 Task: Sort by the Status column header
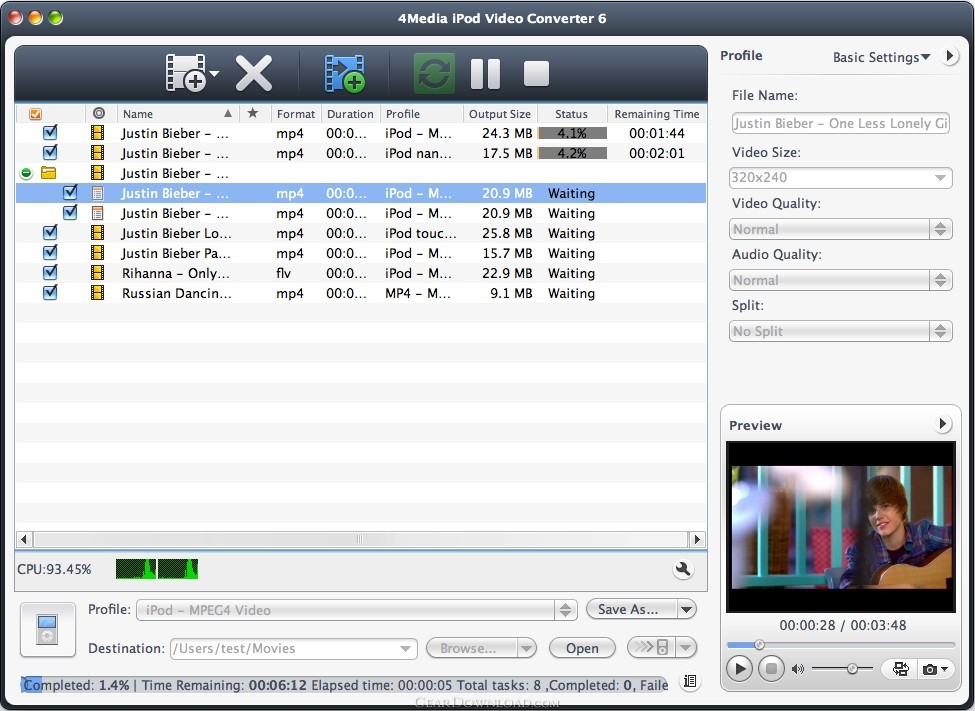571,114
